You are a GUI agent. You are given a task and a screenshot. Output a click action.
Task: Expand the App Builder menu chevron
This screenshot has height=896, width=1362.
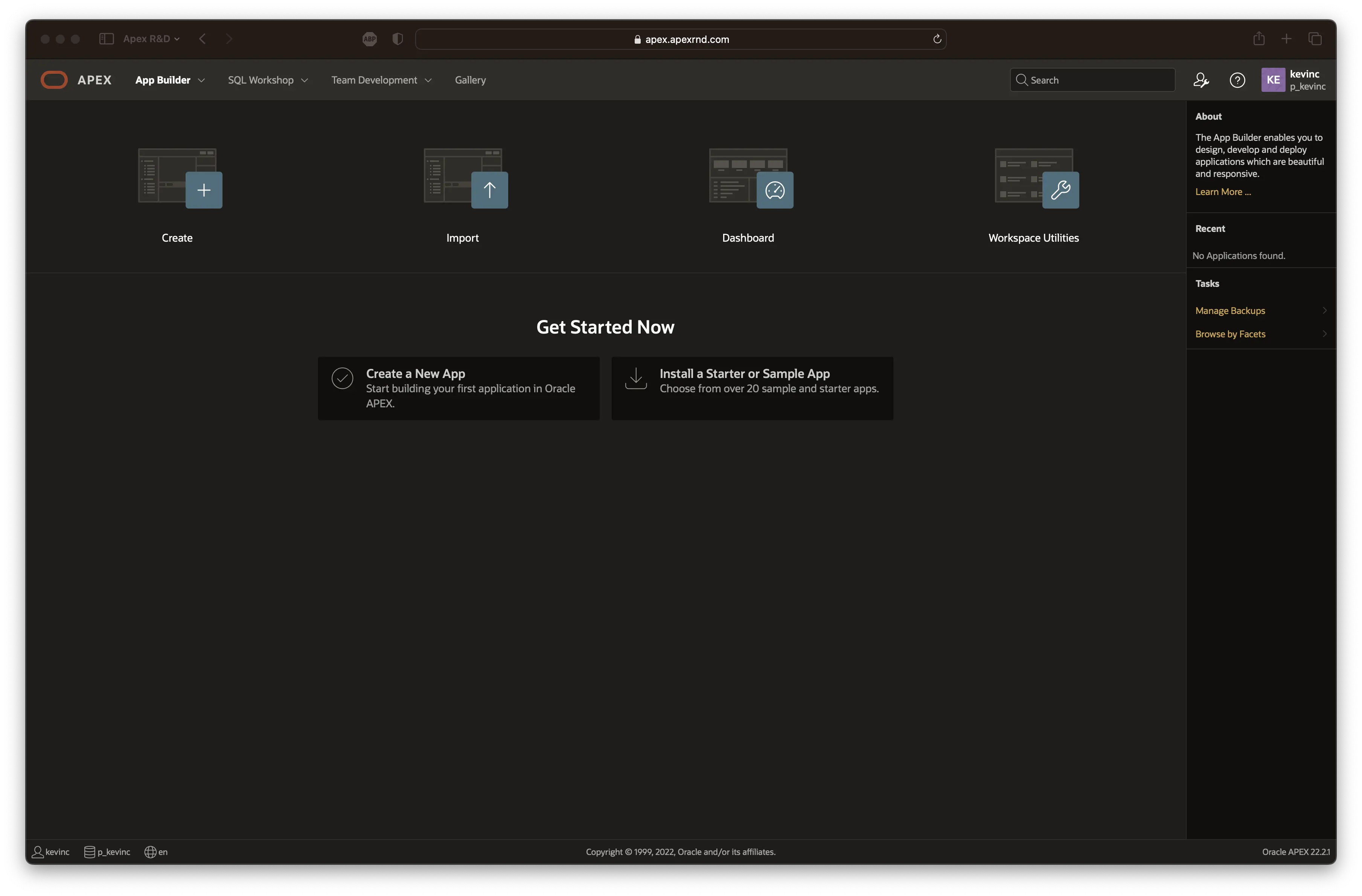coord(201,80)
